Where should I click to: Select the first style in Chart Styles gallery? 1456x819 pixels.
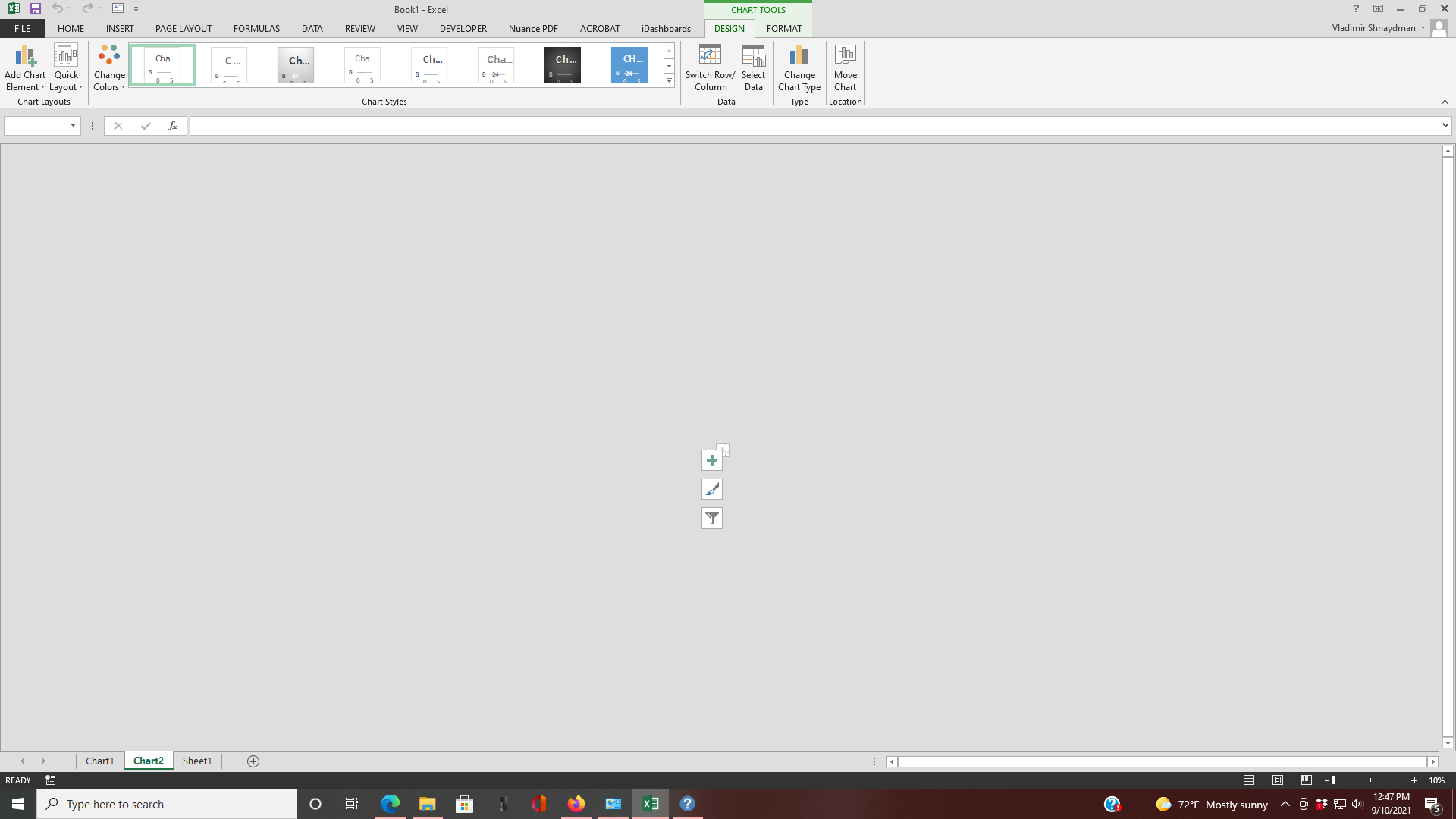(162, 65)
